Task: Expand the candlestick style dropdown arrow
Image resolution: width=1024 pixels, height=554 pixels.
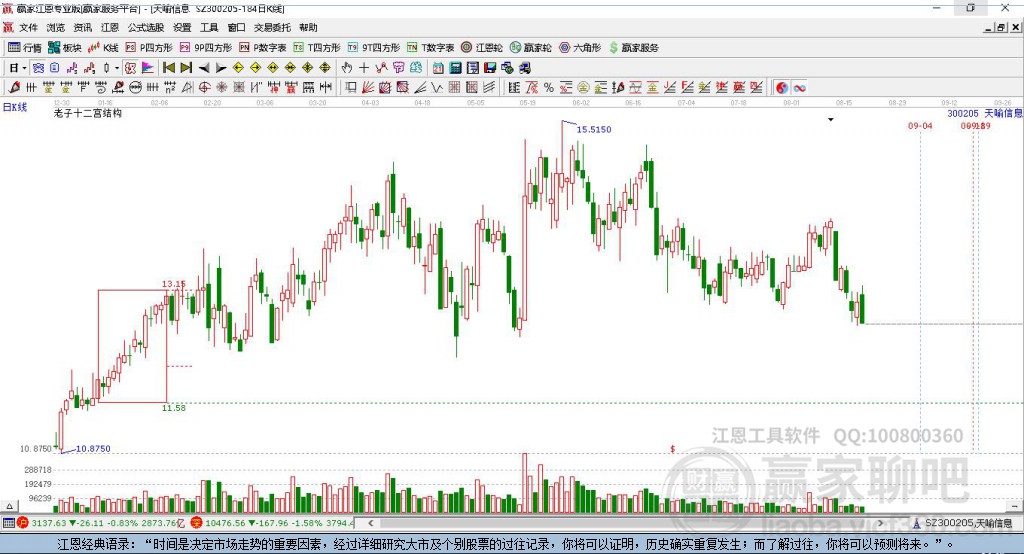Action: (x=117, y=68)
